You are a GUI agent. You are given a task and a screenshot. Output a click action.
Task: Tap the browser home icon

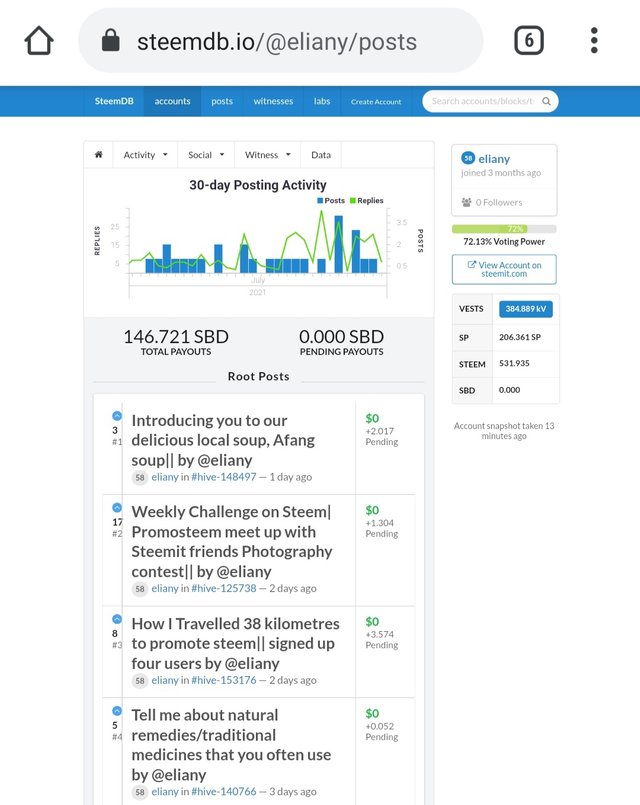(x=39, y=41)
